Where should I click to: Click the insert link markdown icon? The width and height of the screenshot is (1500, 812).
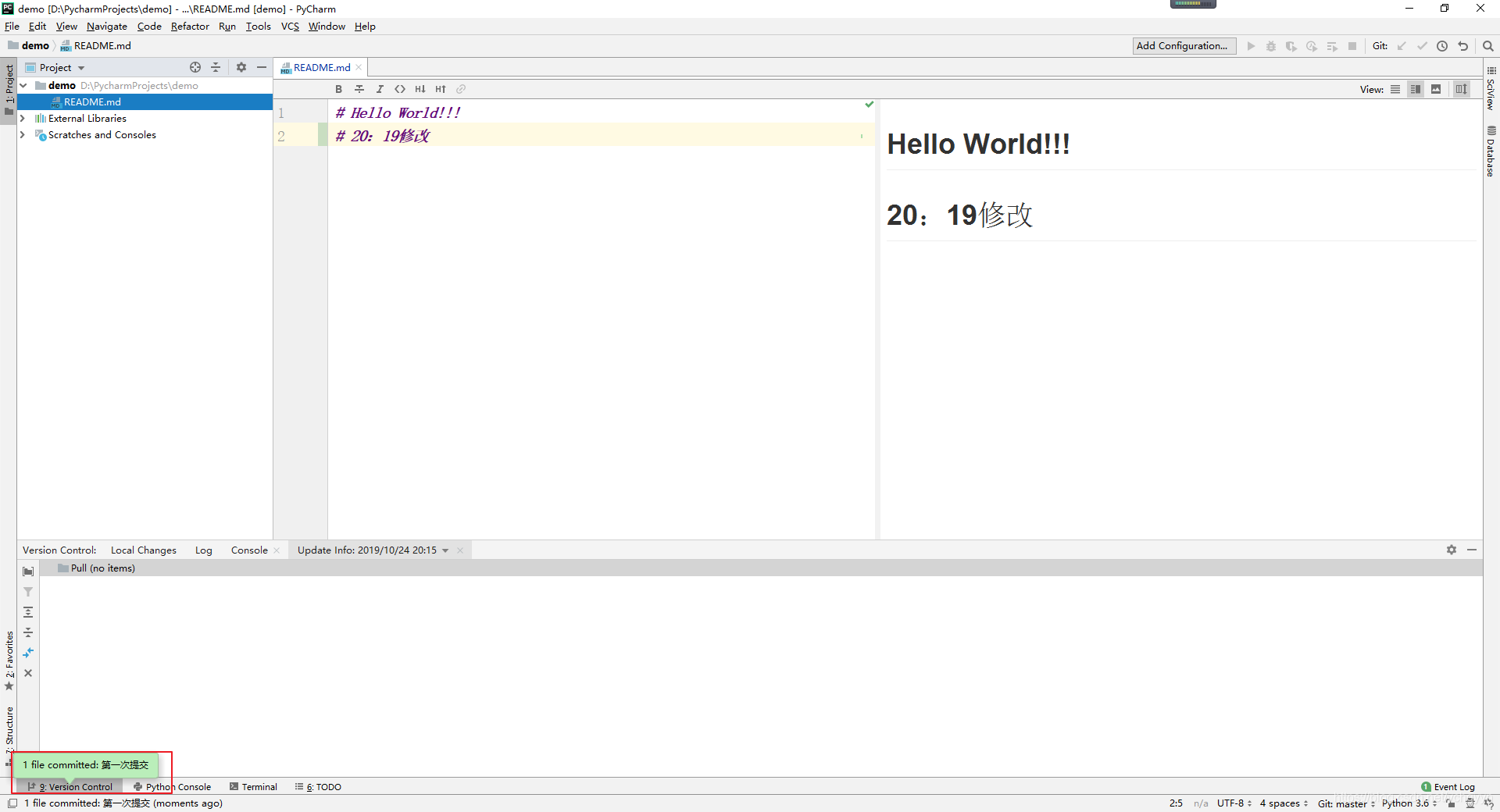pos(461,89)
